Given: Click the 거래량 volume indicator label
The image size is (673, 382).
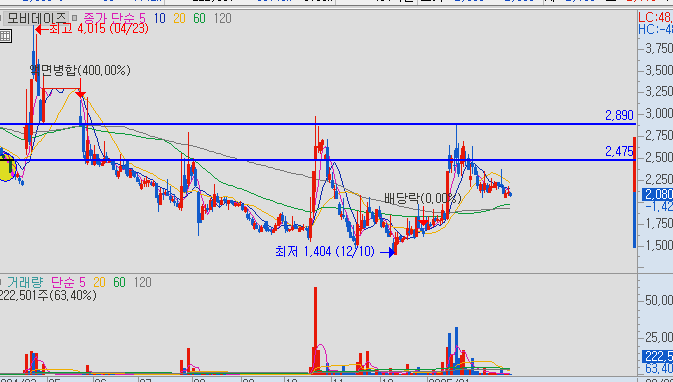Looking at the screenshot, I should (25, 282).
